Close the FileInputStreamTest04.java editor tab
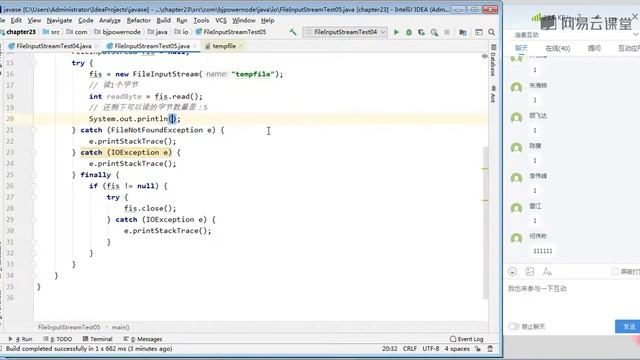 (96, 46)
